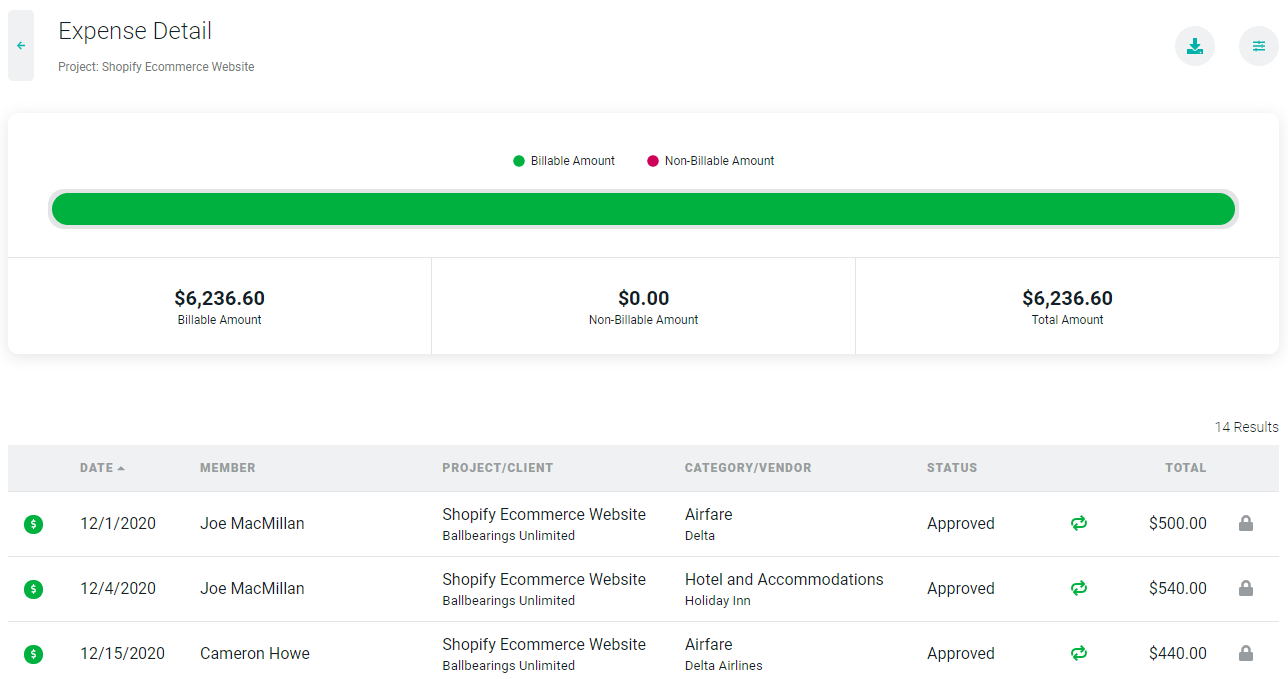Select the $6,236.60 Total Amount summary
This screenshot has height=679, width=1288.
coord(1068,306)
